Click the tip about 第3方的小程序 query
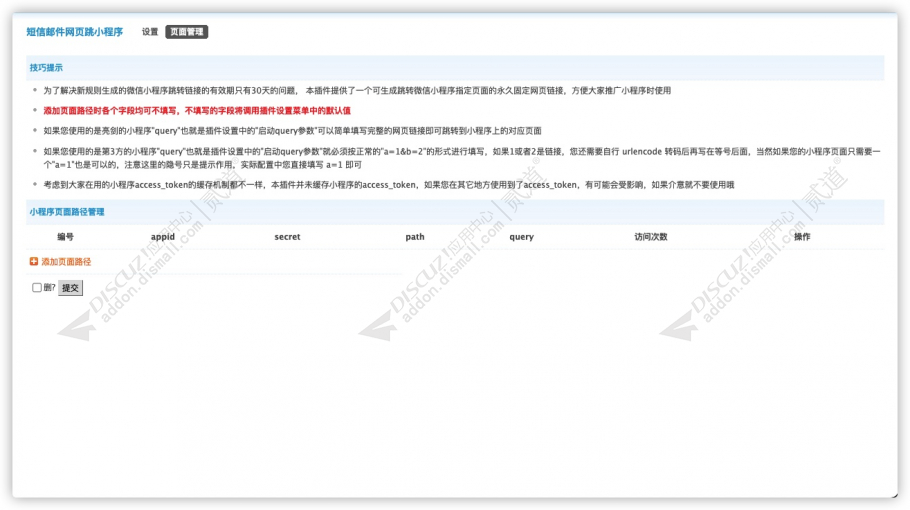This screenshot has width=910, height=510. pyautogui.click(x=462, y=158)
